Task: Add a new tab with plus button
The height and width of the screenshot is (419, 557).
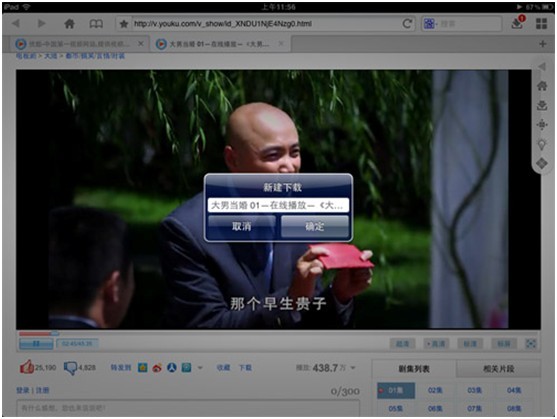Action: [x=542, y=44]
